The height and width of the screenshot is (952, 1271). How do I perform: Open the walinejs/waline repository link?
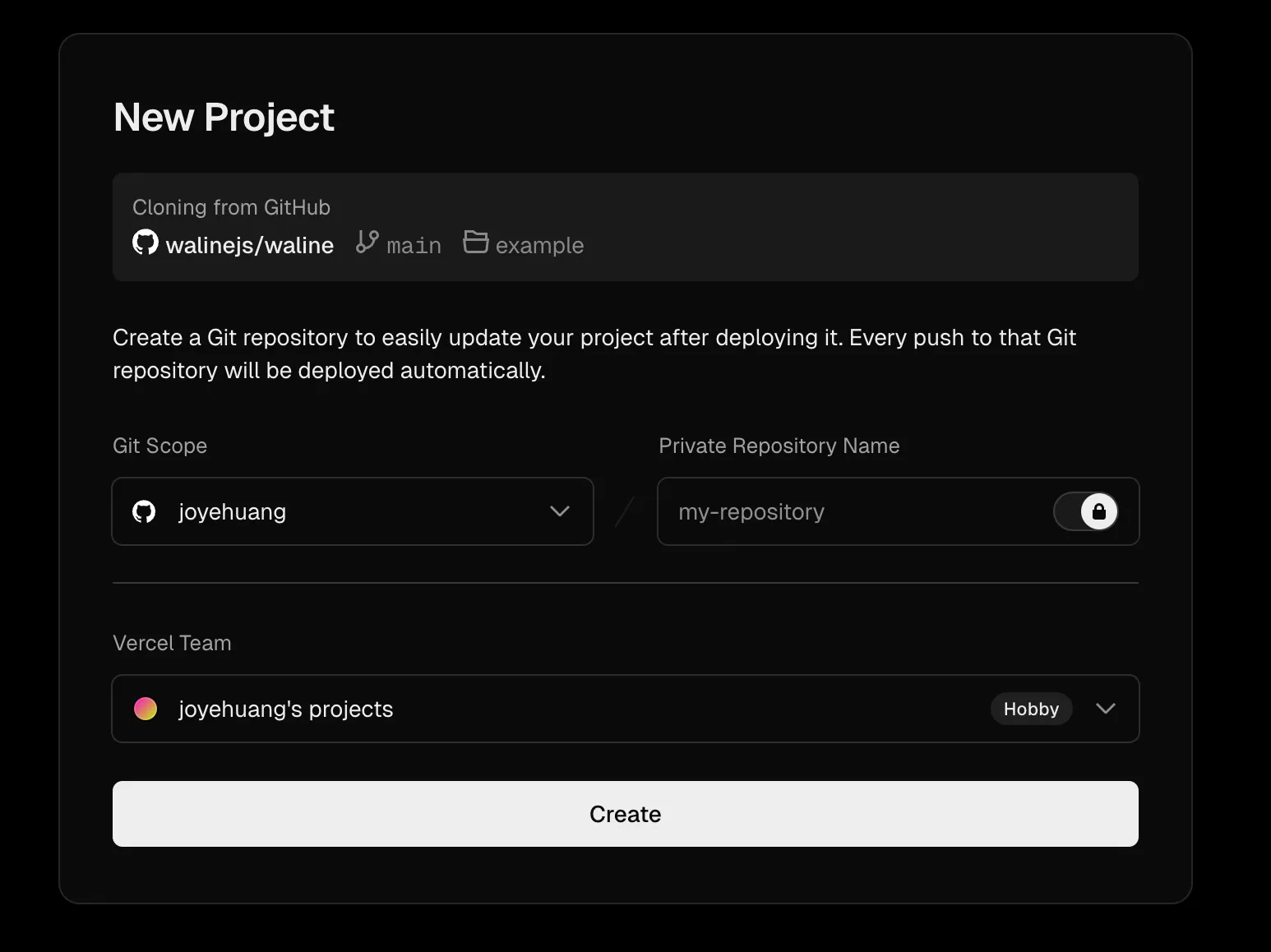coord(249,245)
